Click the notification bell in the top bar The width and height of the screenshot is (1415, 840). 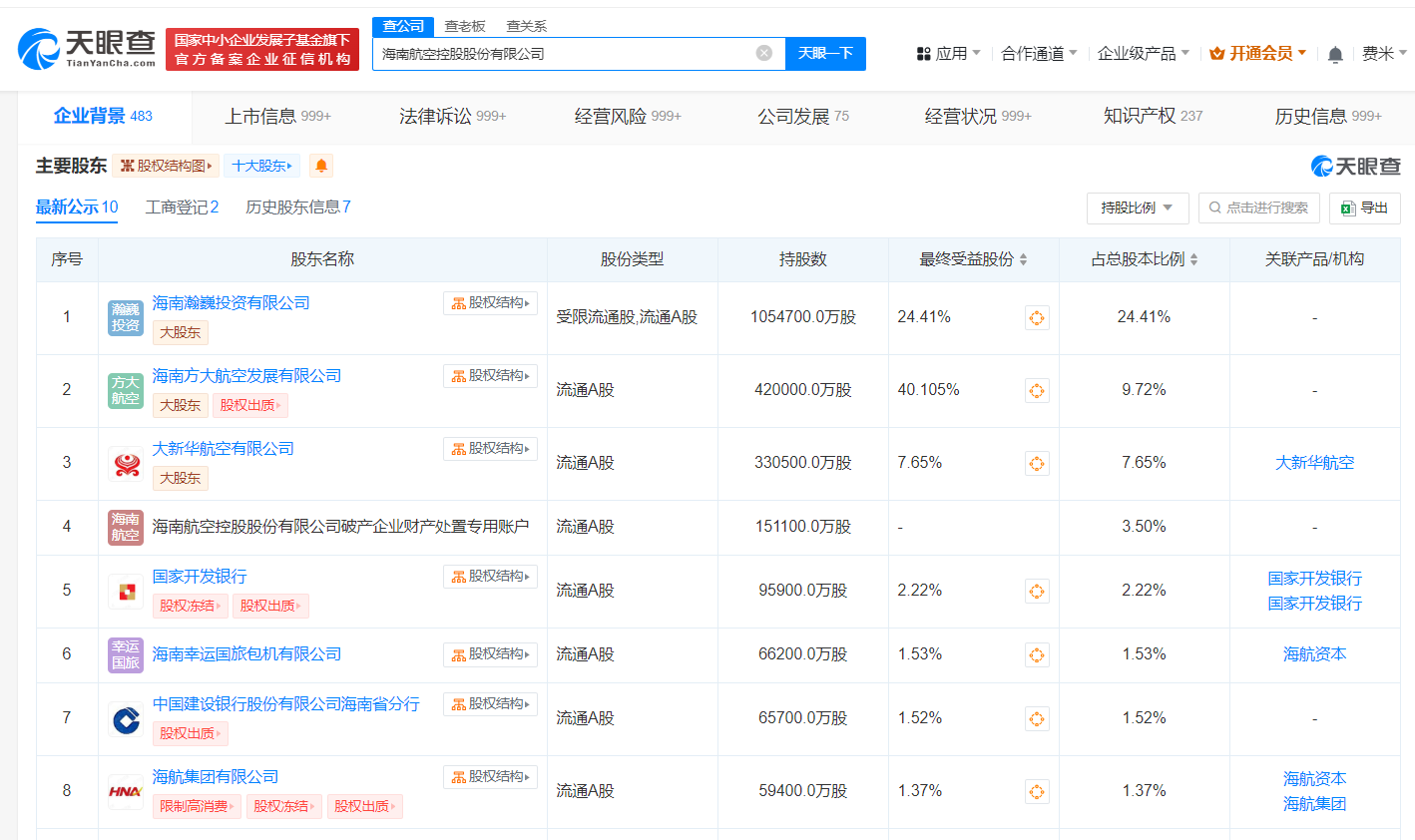pos(1334,54)
